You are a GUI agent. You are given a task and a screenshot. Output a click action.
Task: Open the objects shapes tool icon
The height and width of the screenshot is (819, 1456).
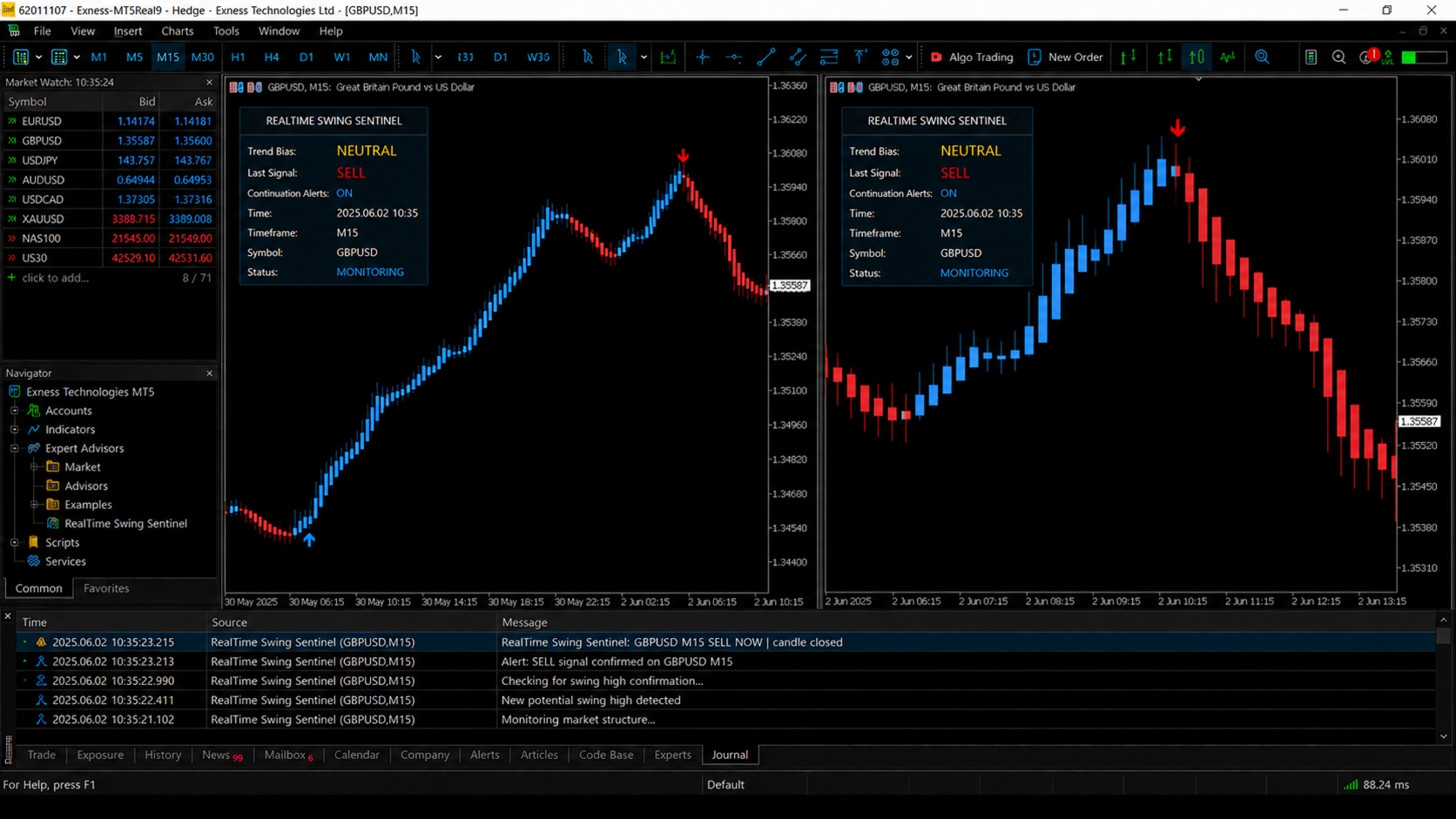coord(890,57)
